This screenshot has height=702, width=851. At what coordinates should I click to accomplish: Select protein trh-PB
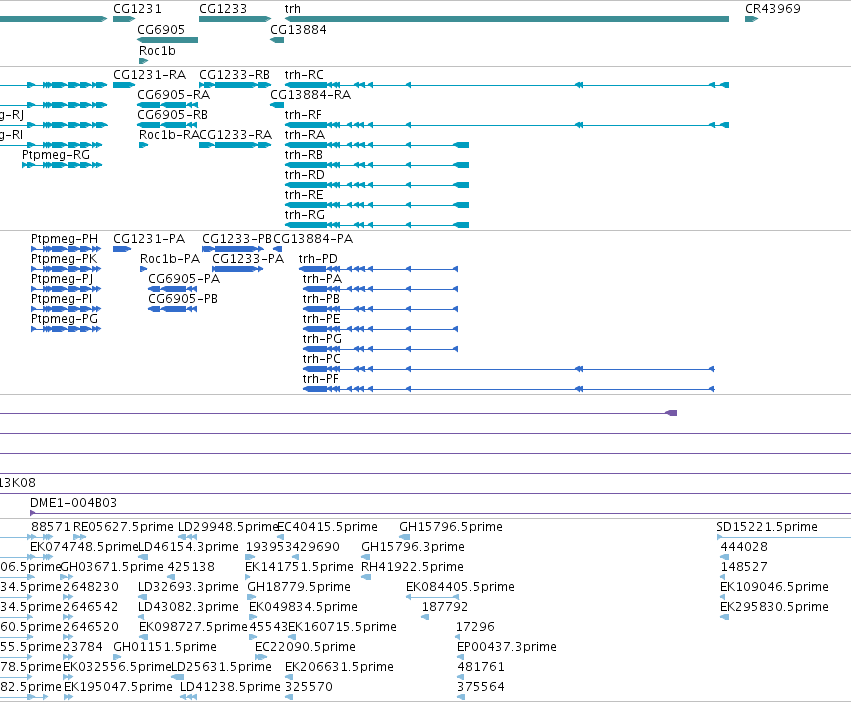tap(380, 309)
